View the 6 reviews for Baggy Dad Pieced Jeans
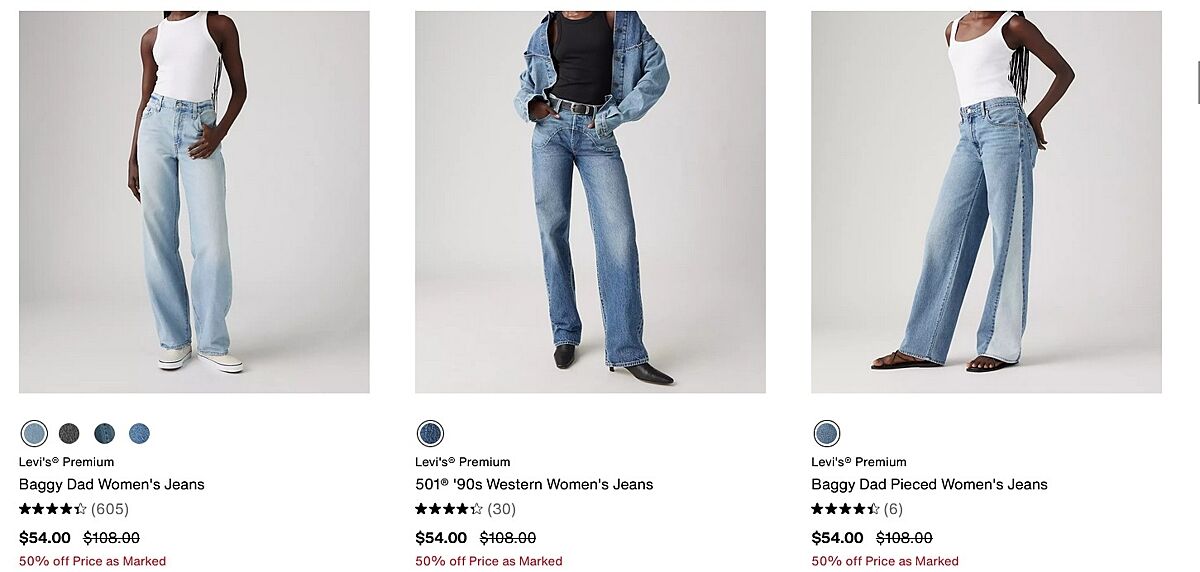The height and width of the screenshot is (572, 1200). click(x=893, y=509)
